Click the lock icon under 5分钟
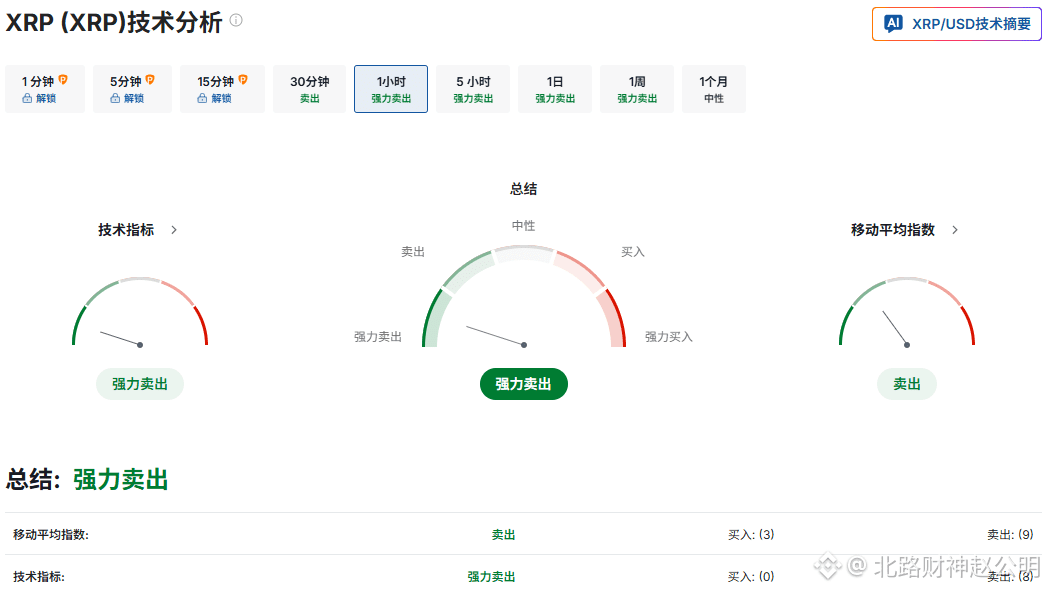The width and height of the screenshot is (1048, 592). pos(115,98)
